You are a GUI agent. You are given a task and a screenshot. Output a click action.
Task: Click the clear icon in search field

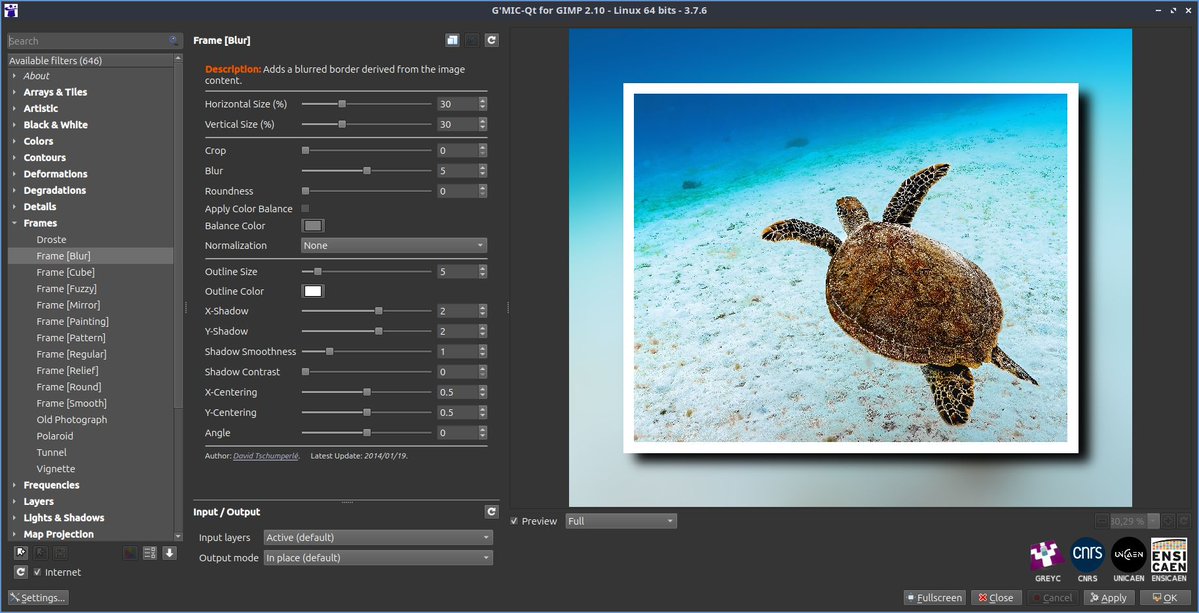click(174, 41)
